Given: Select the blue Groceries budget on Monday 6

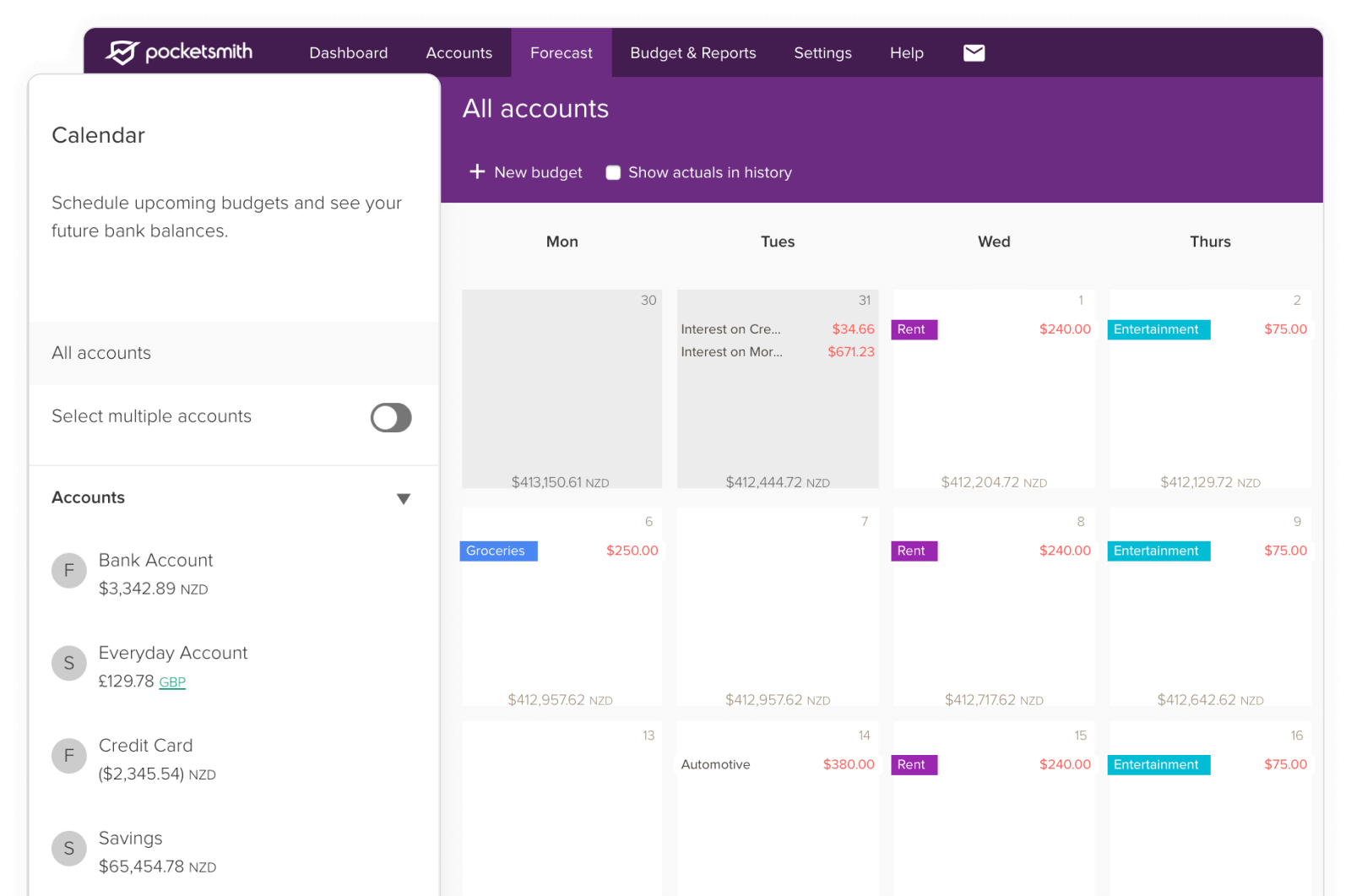Looking at the screenshot, I should pos(498,551).
